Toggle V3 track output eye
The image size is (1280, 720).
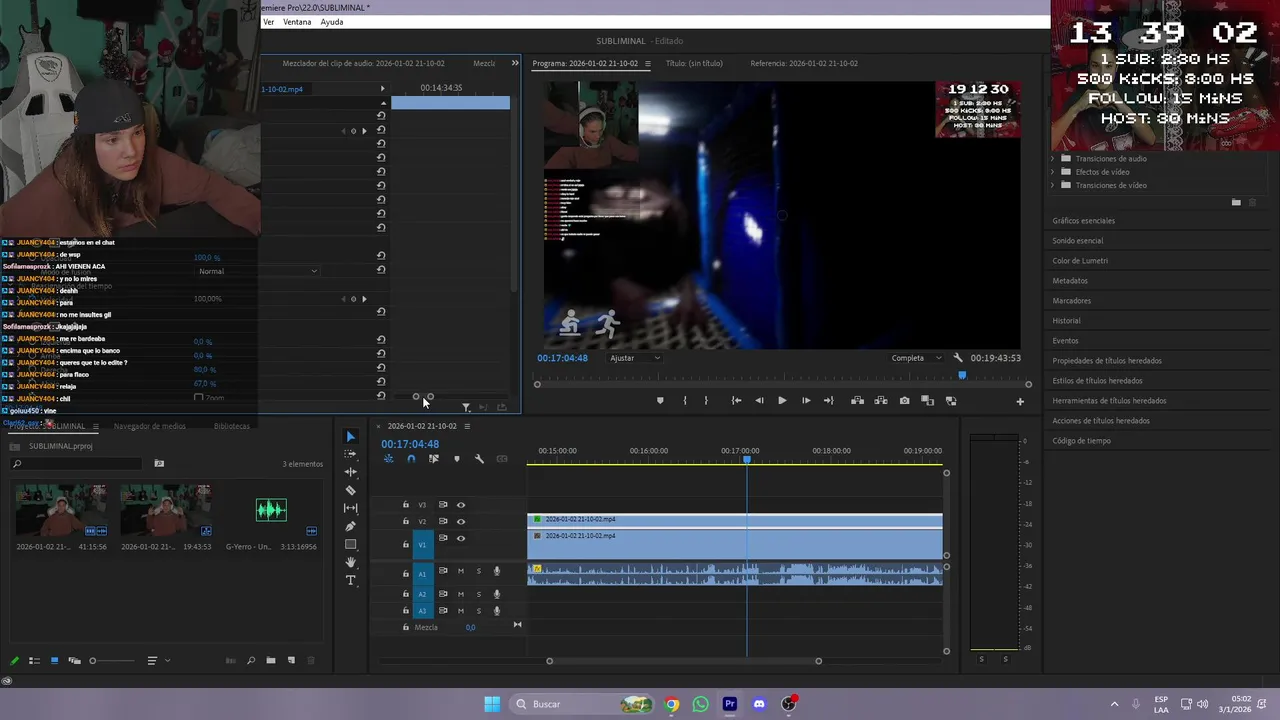461,505
